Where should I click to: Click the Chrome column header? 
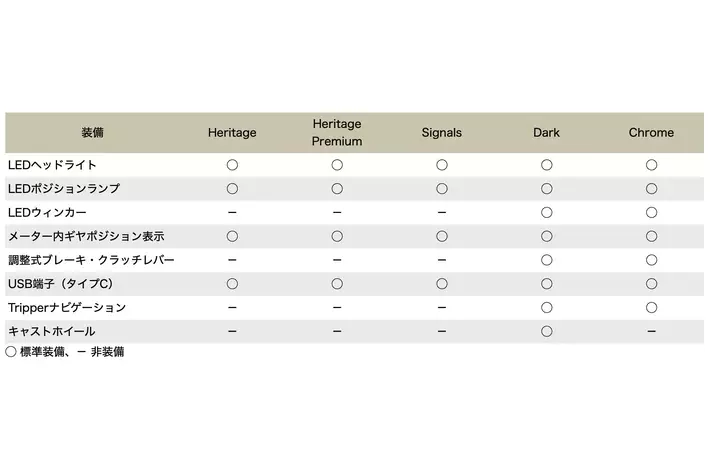(x=652, y=133)
